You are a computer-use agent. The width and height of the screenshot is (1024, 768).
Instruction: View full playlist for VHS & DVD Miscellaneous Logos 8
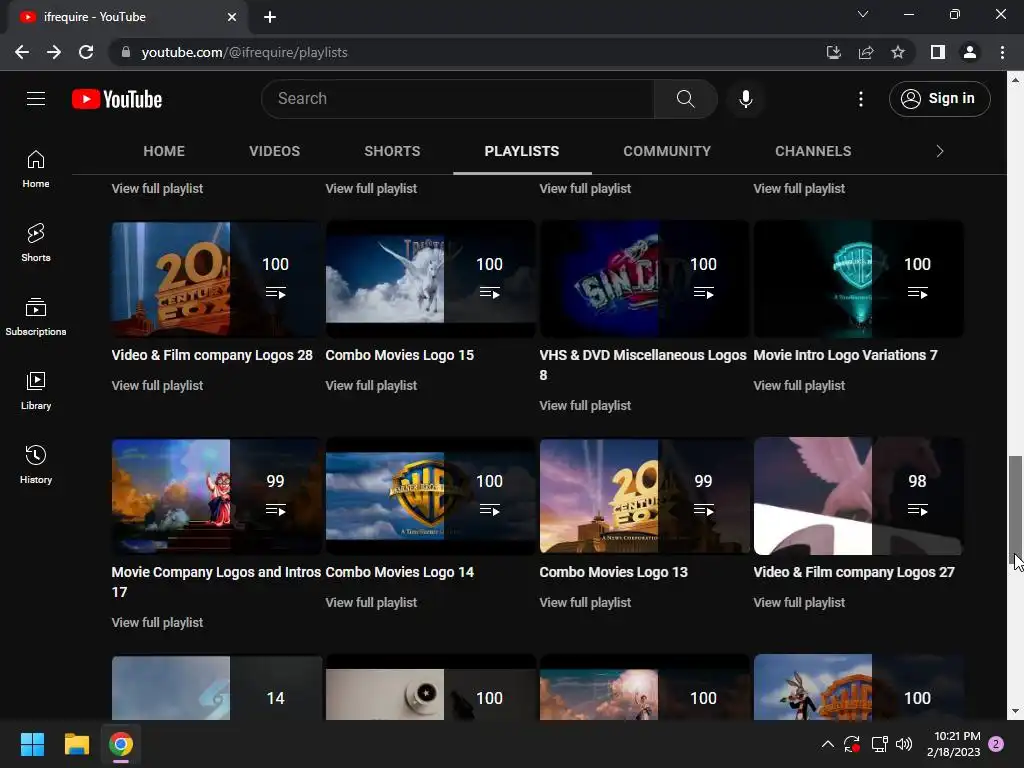click(x=585, y=406)
